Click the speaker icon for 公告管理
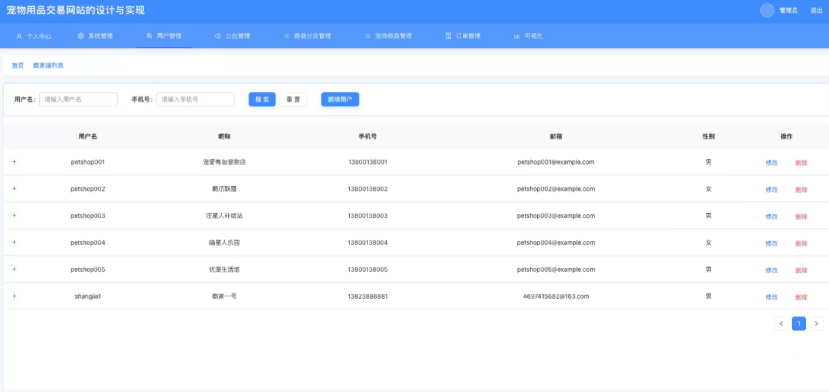 click(217, 36)
